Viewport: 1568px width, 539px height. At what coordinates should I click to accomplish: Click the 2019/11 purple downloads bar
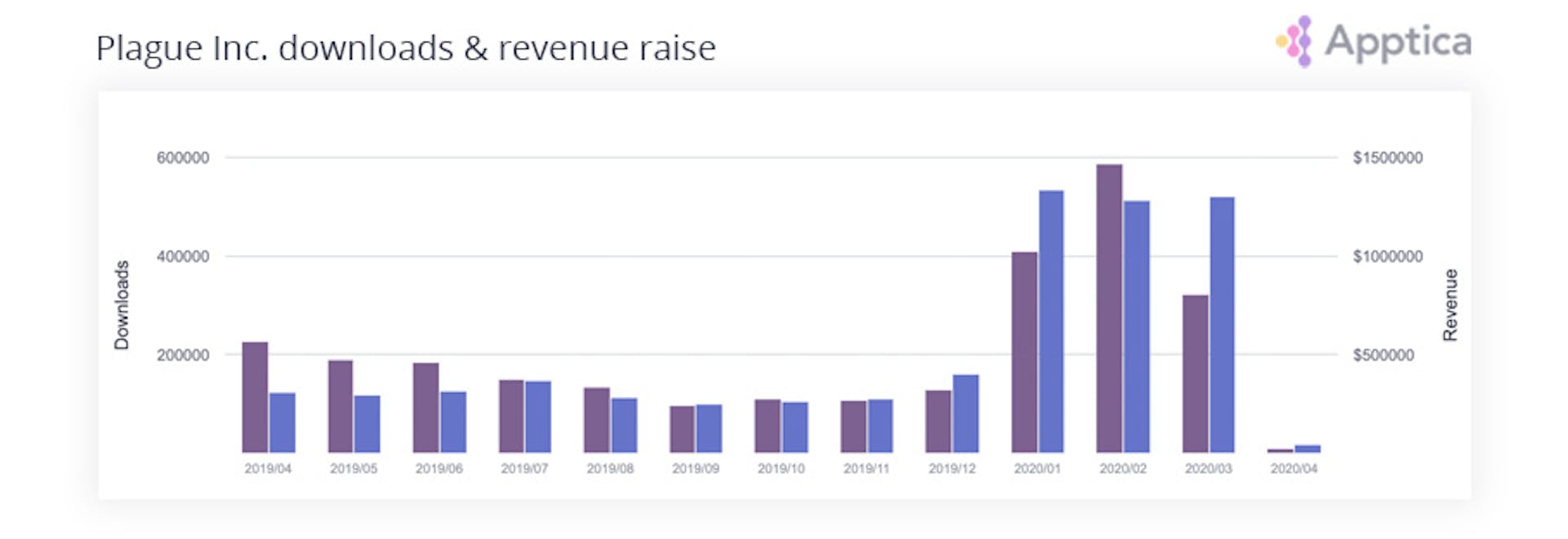coord(853,426)
